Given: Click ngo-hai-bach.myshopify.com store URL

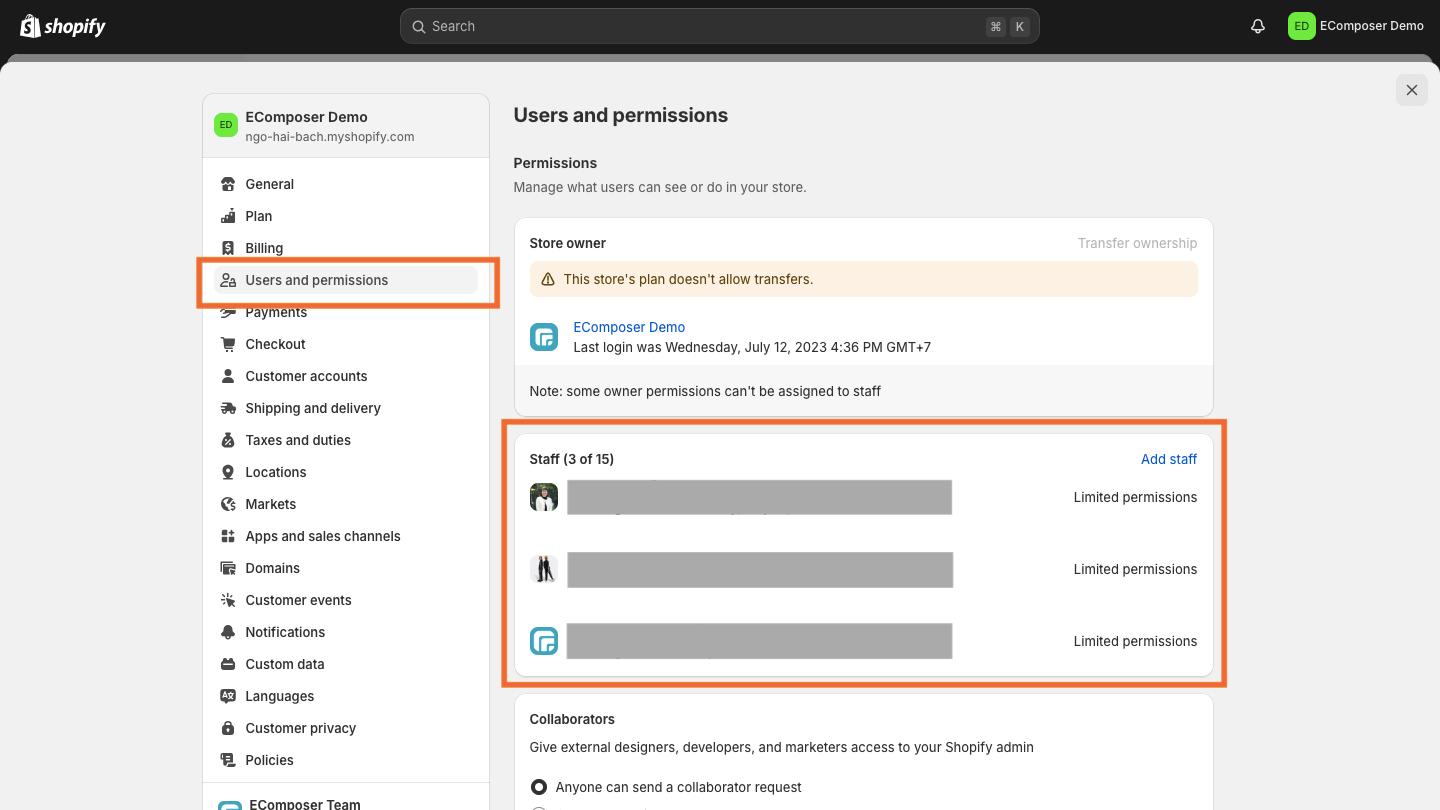Looking at the screenshot, I should [x=330, y=137].
